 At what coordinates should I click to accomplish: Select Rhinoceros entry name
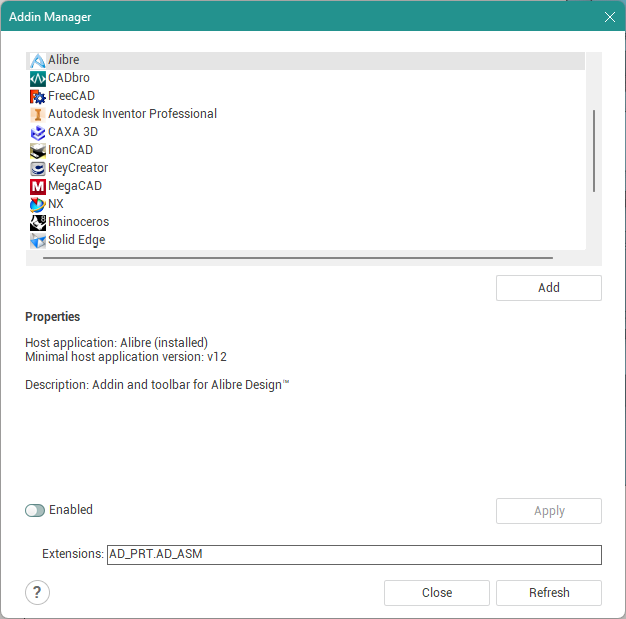[79, 222]
